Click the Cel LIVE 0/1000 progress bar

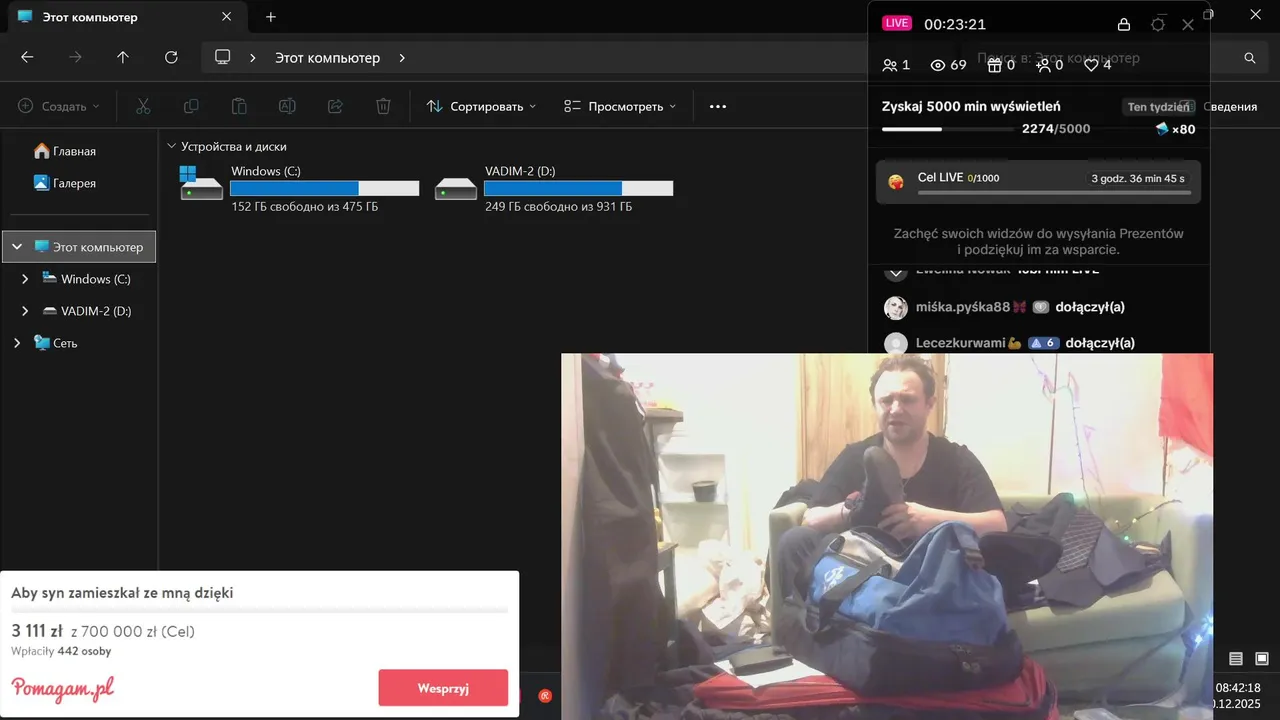point(1052,192)
